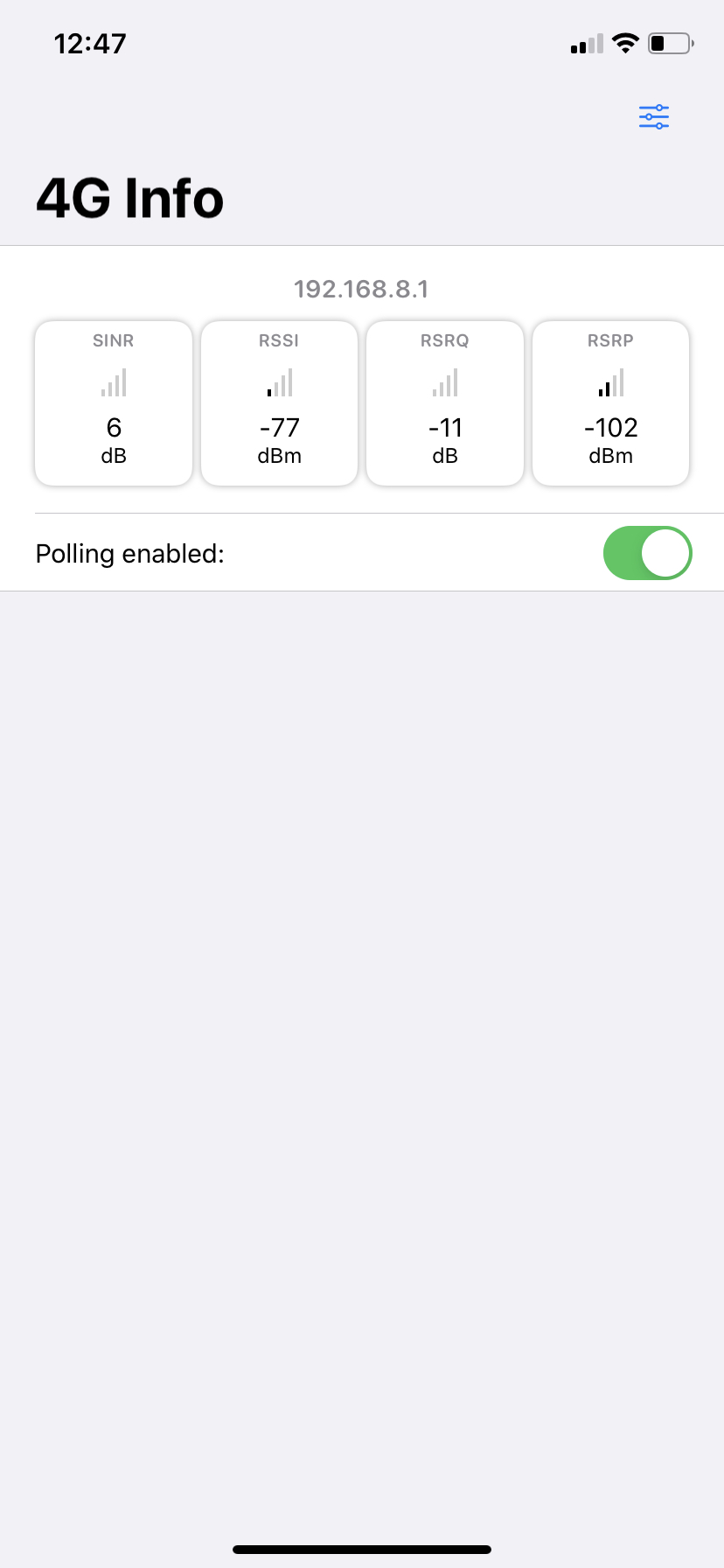
Task: Select the RSSI card label
Action: coord(280,340)
